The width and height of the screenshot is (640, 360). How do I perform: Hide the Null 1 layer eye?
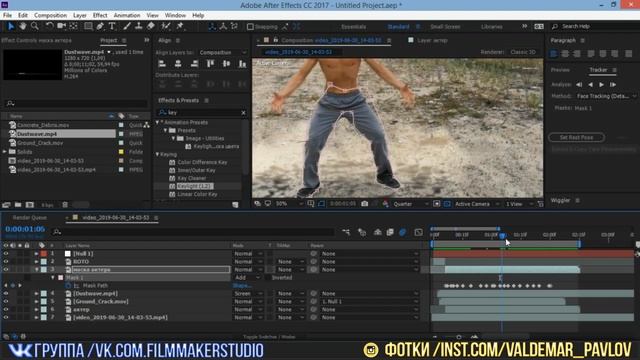pyautogui.click(x=6, y=253)
